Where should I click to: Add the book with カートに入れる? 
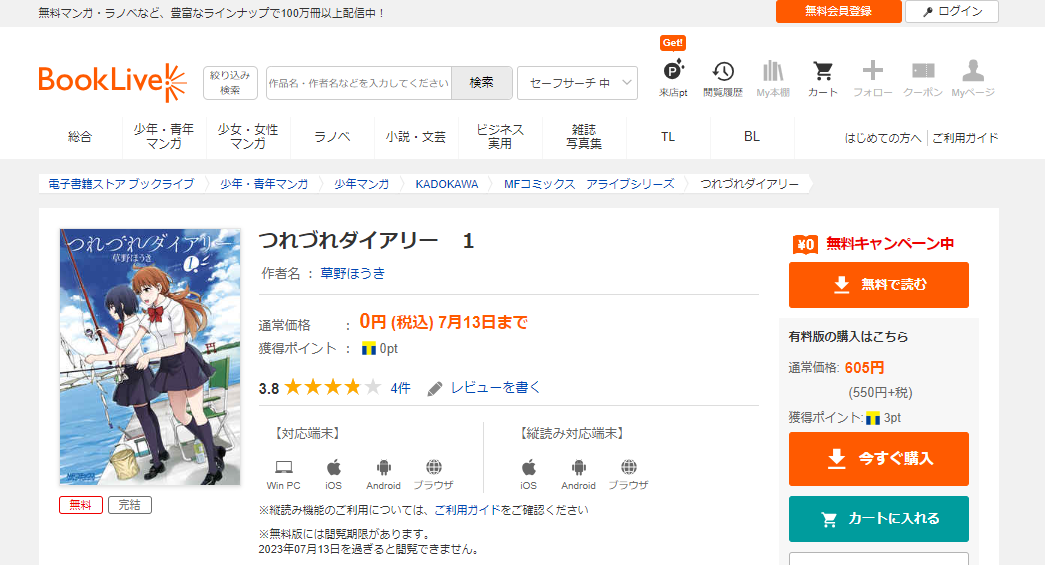[878, 519]
